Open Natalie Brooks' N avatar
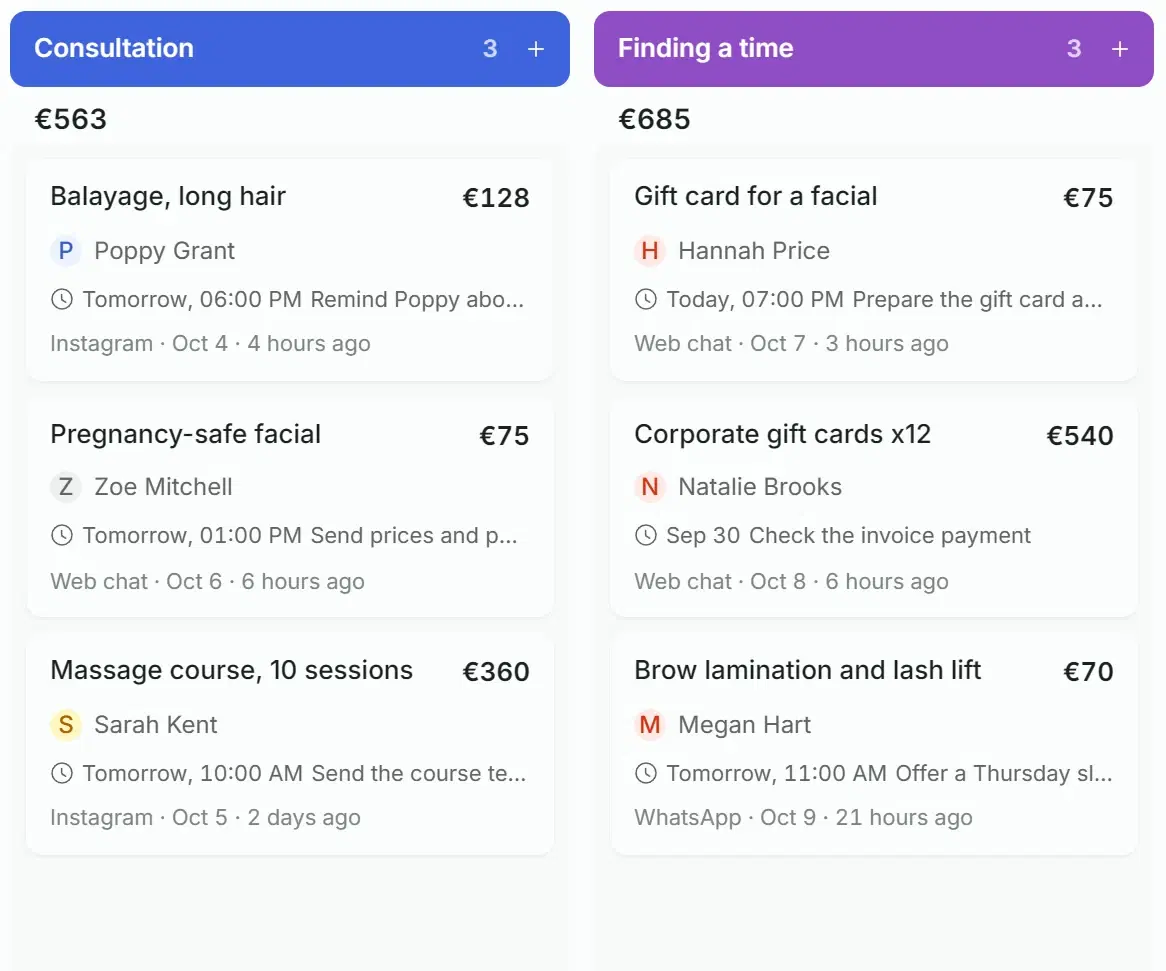The width and height of the screenshot is (1166, 971). coord(649,487)
